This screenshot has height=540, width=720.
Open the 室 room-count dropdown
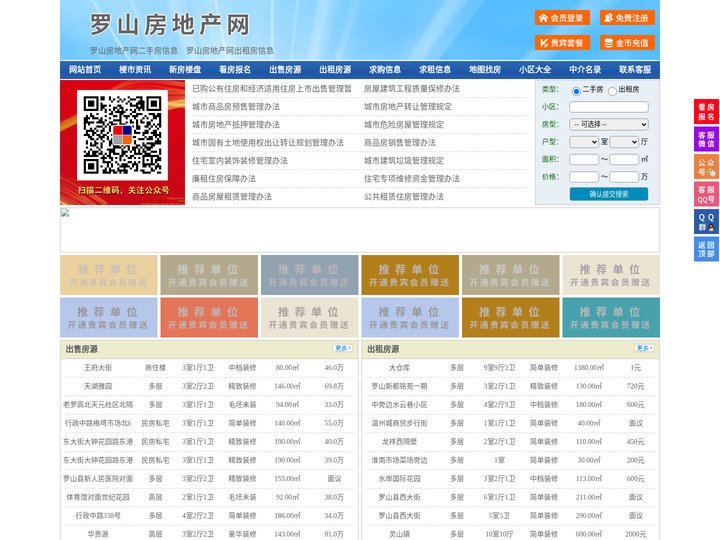point(584,142)
